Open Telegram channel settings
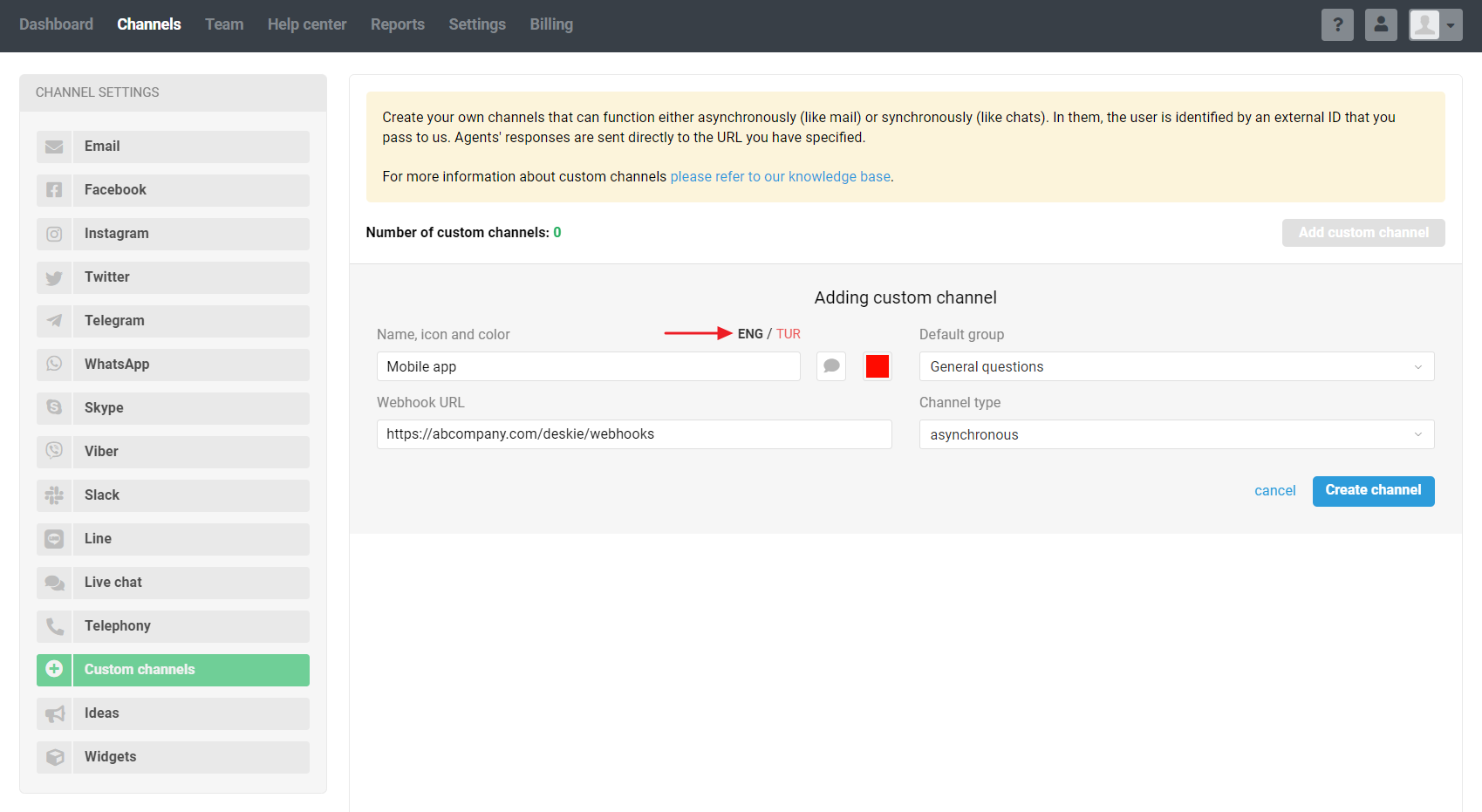This screenshot has width=1482, height=812. (x=173, y=321)
